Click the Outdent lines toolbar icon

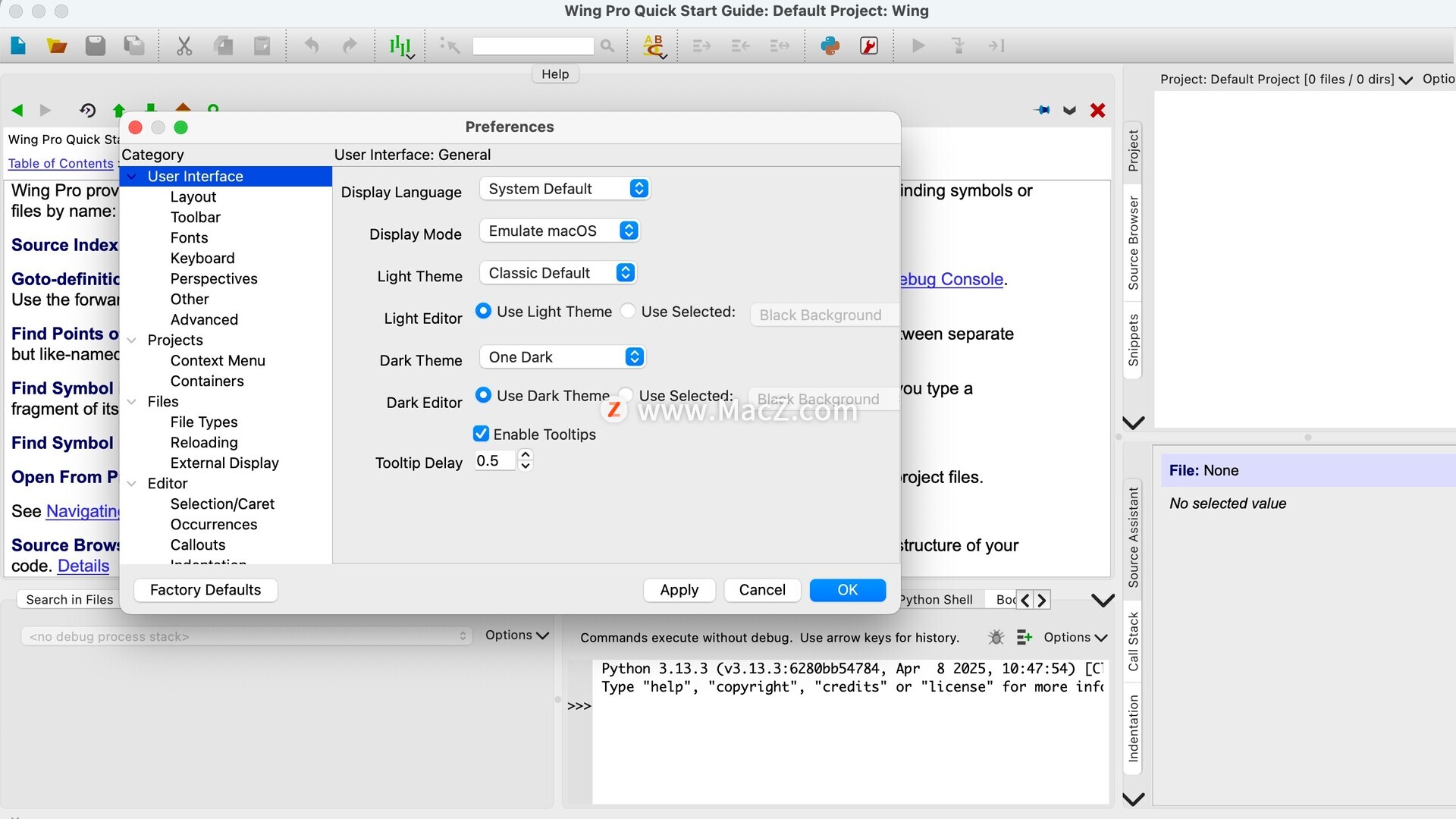pos(741,45)
